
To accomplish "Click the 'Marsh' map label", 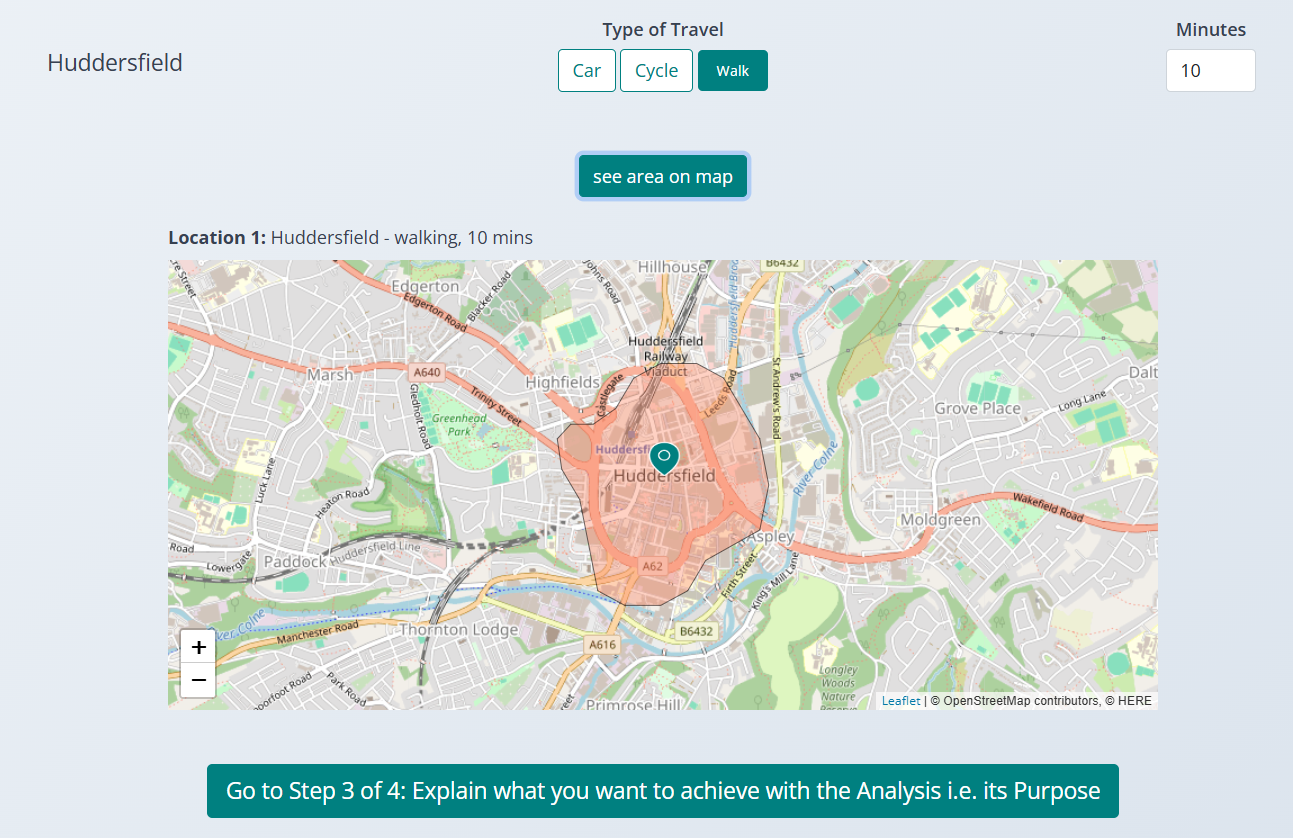I will [x=330, y=374].
